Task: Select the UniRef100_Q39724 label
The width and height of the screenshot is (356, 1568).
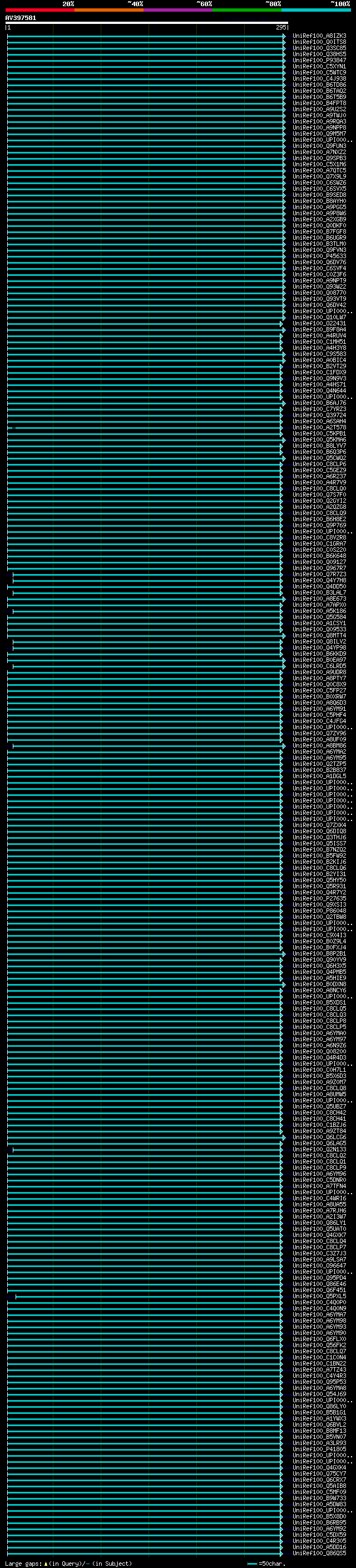Action: (x=319, y=415)
